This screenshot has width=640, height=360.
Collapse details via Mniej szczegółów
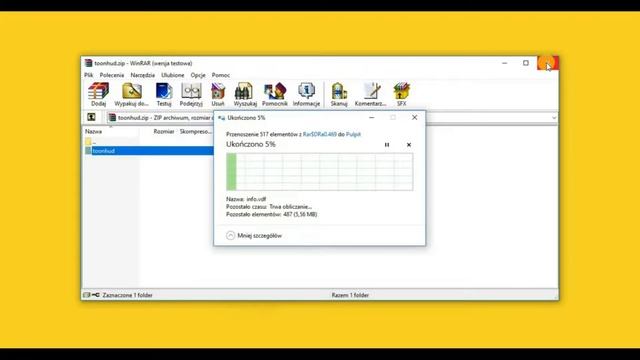point(254,236)
